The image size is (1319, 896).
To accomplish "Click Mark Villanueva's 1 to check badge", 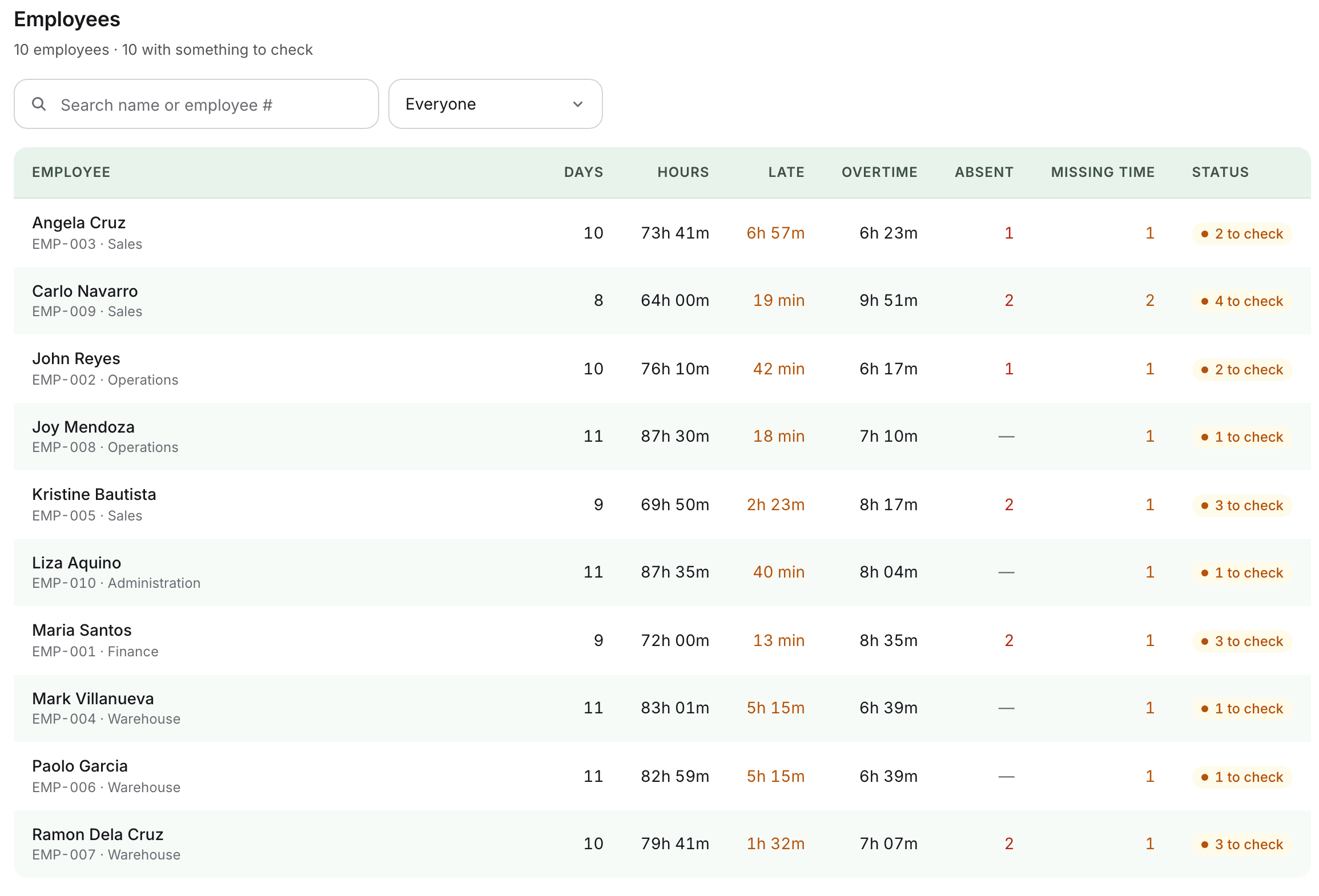I will (1242, 709).
